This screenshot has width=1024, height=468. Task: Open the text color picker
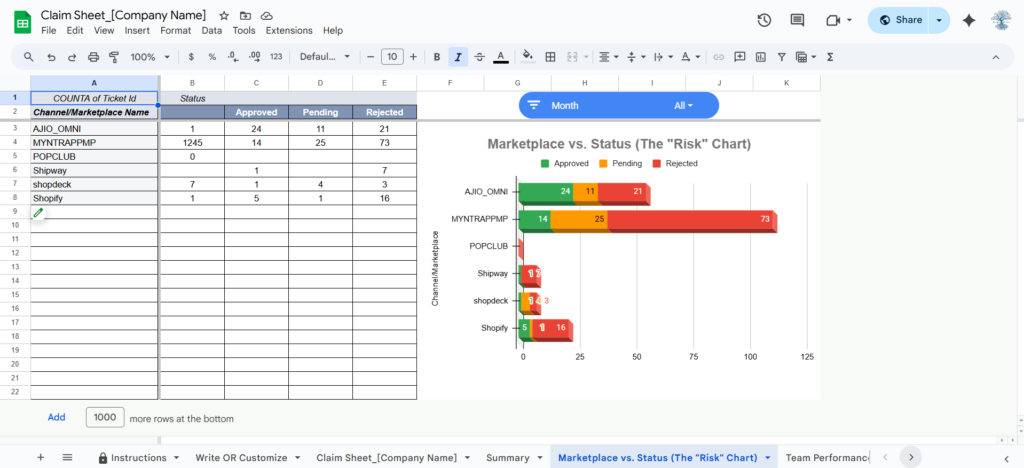pyautogui.click(x=500, y=57)
